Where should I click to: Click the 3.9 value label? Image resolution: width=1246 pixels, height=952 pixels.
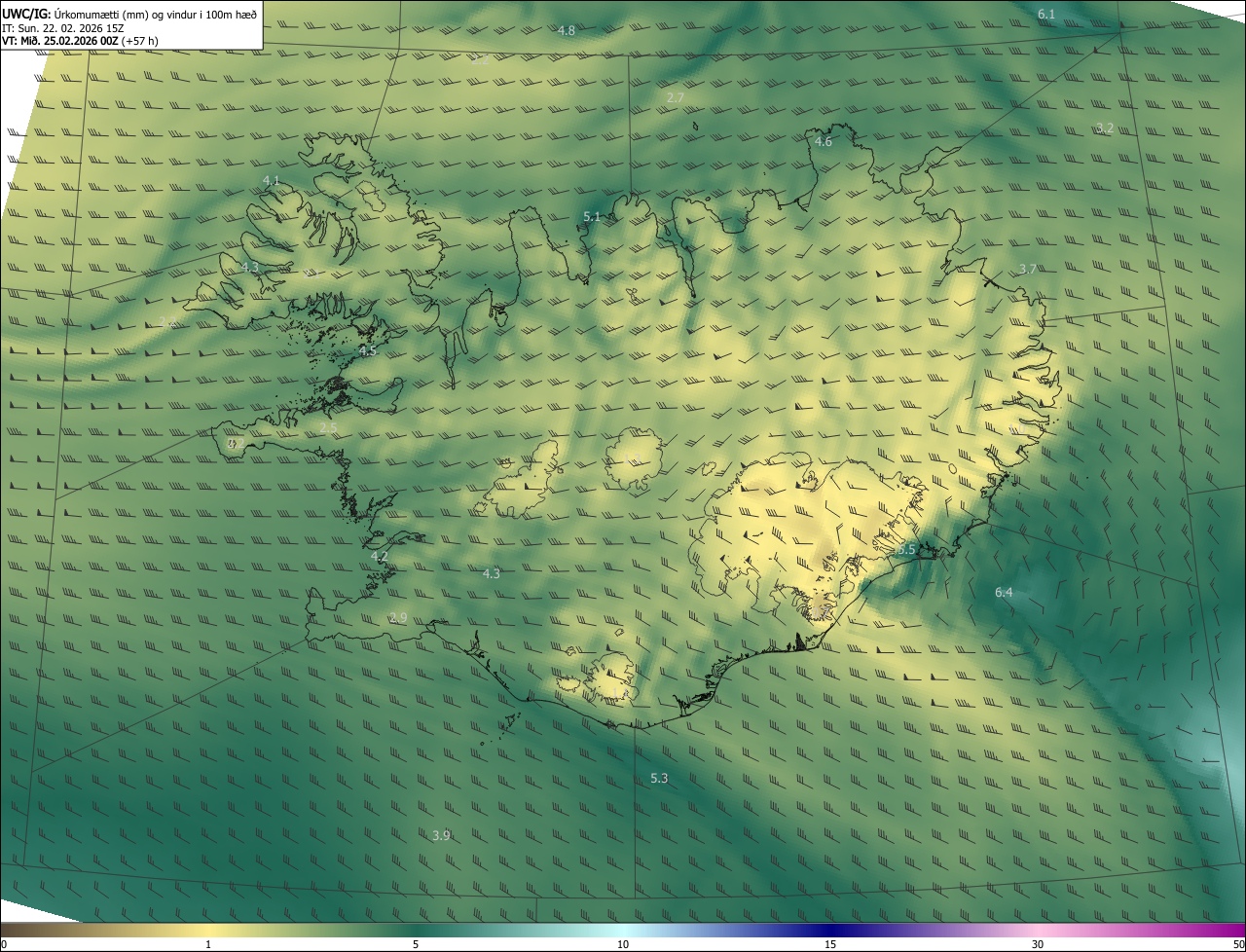[441, 836]
